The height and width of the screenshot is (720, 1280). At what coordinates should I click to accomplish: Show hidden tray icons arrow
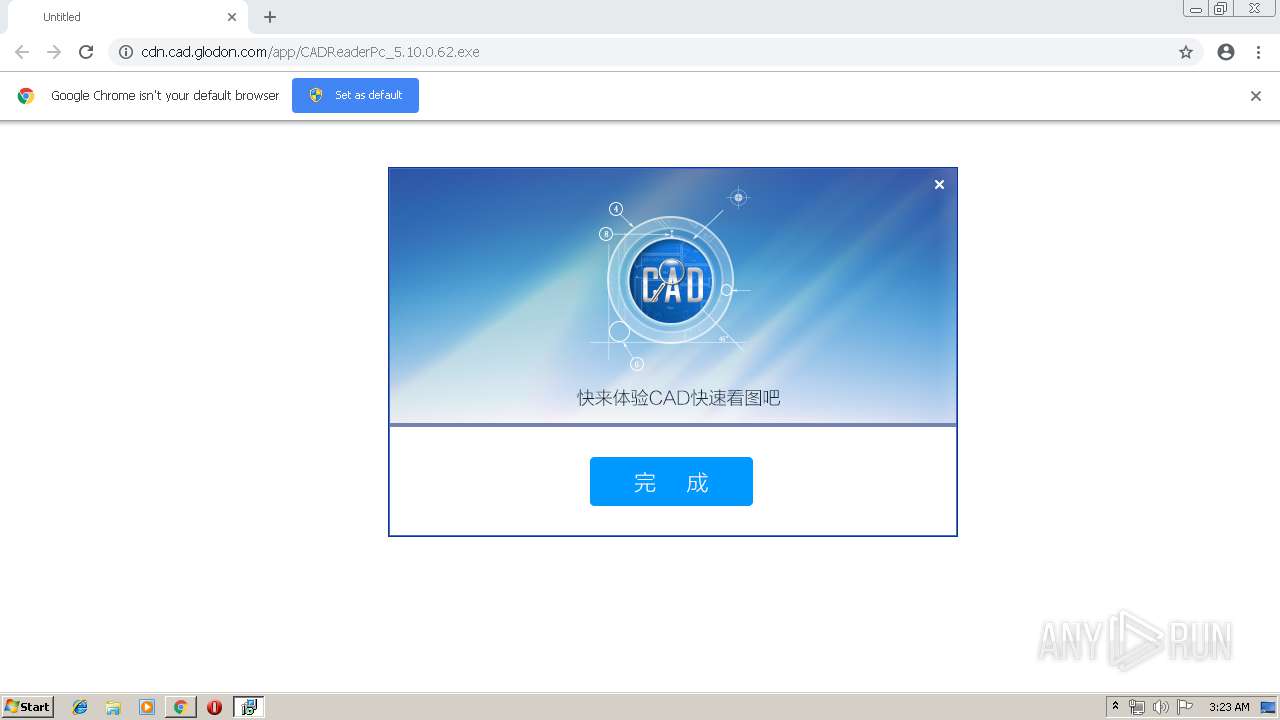click(1116, 707)
